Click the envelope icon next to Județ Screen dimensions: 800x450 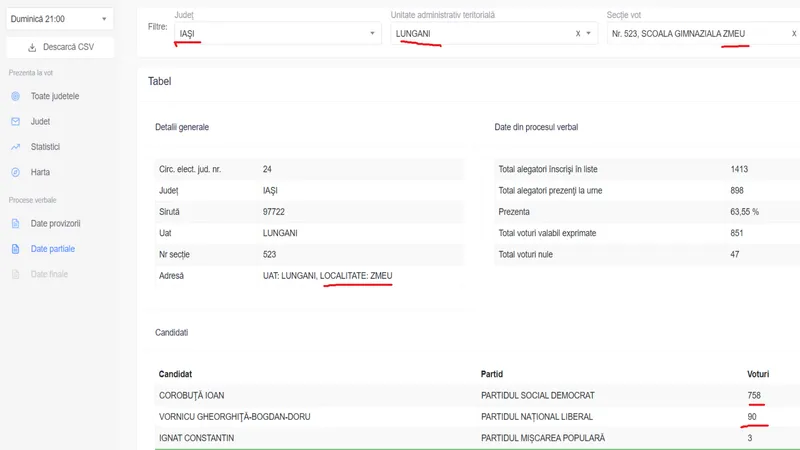15,121
